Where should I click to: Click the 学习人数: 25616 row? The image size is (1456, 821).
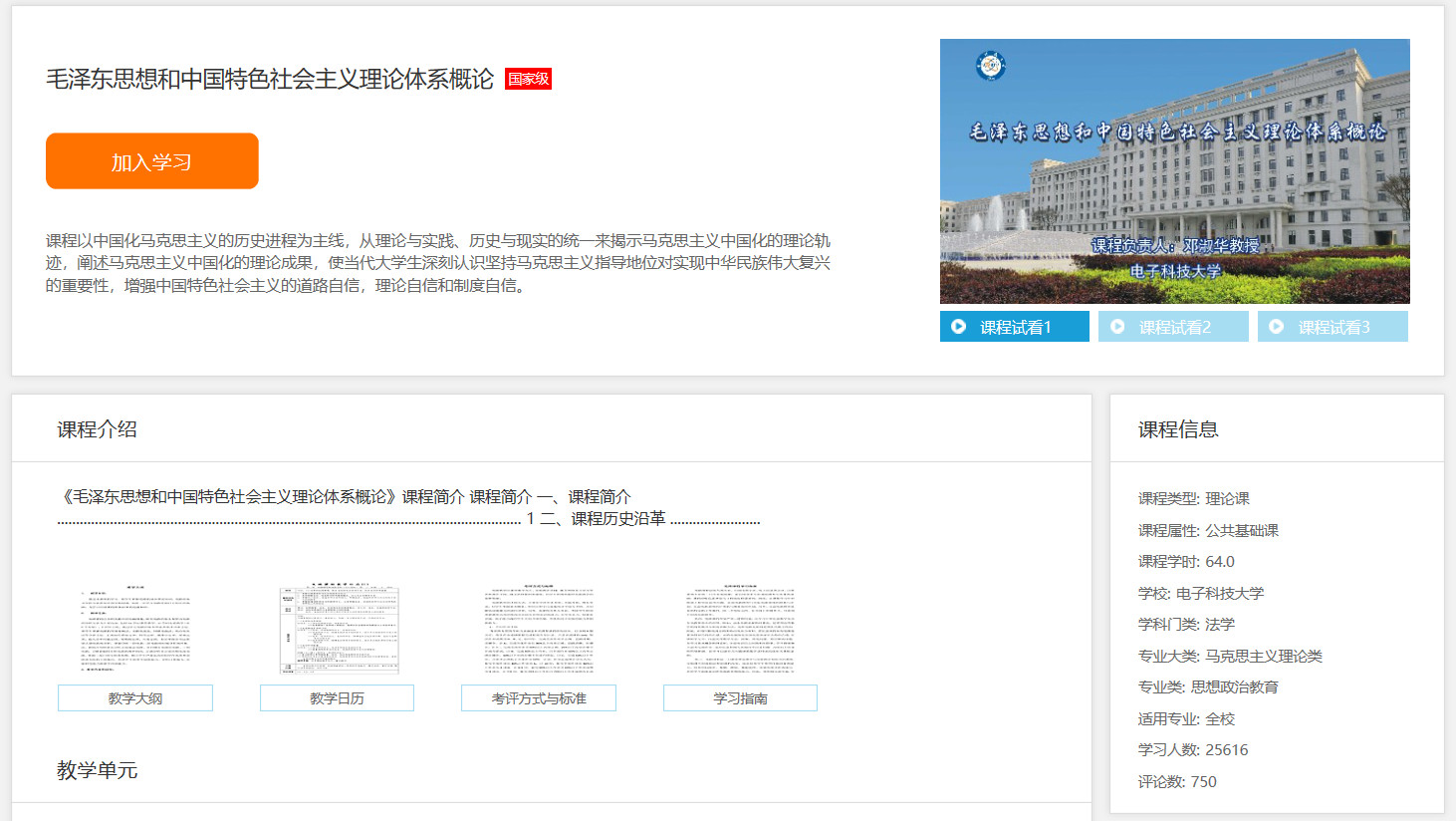[1193, 749]
